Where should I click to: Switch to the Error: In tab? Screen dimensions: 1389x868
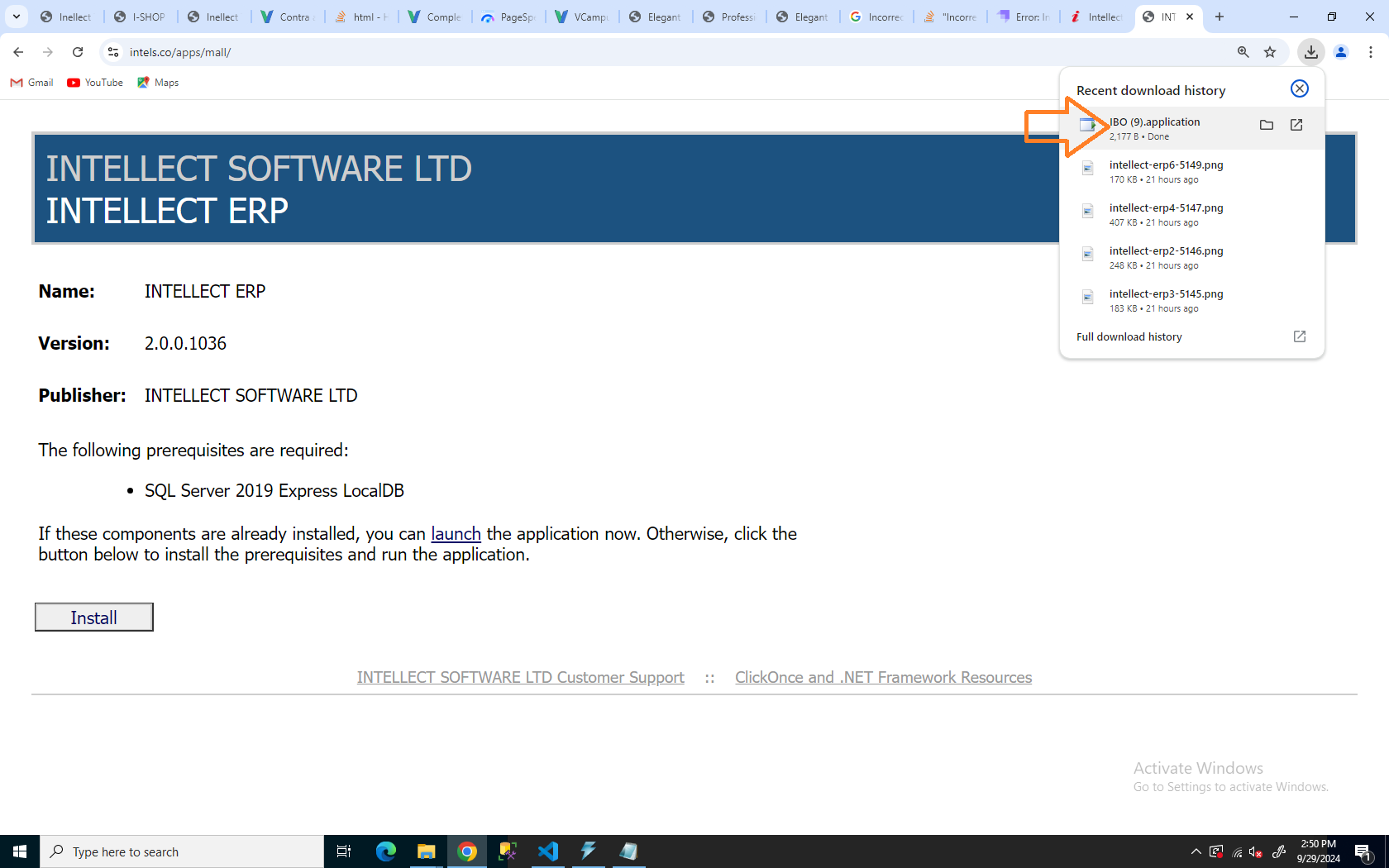point(1024,17)
